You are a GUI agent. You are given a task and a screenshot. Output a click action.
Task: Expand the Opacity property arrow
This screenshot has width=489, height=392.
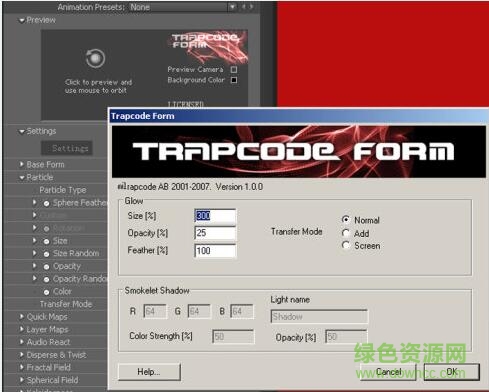[34, 265]
